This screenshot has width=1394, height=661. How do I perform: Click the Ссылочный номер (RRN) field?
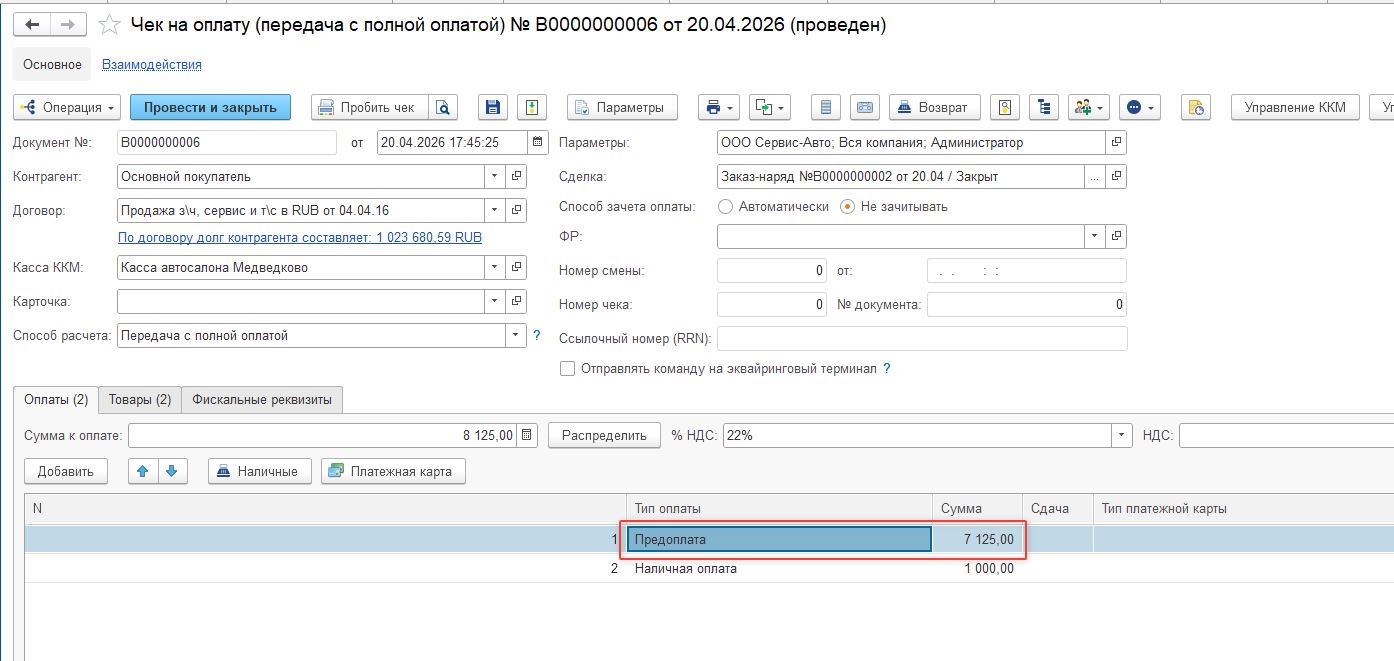pos(921,339)
